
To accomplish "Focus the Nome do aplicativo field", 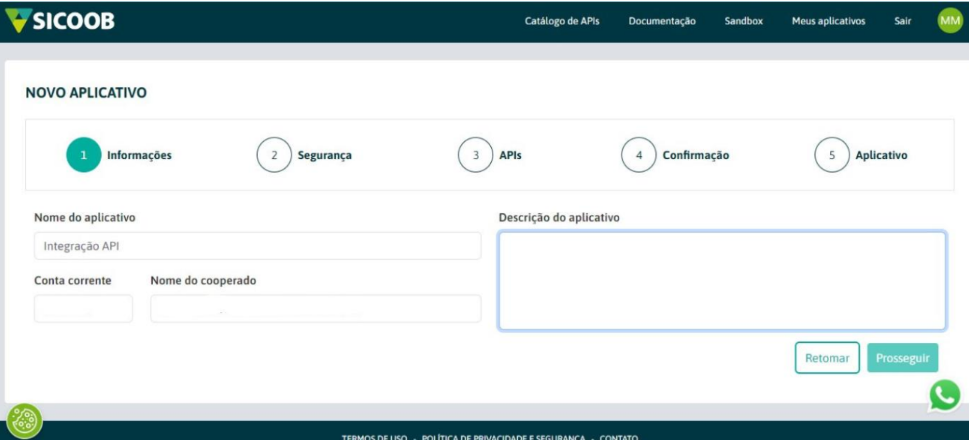I will tap(257, 246).
